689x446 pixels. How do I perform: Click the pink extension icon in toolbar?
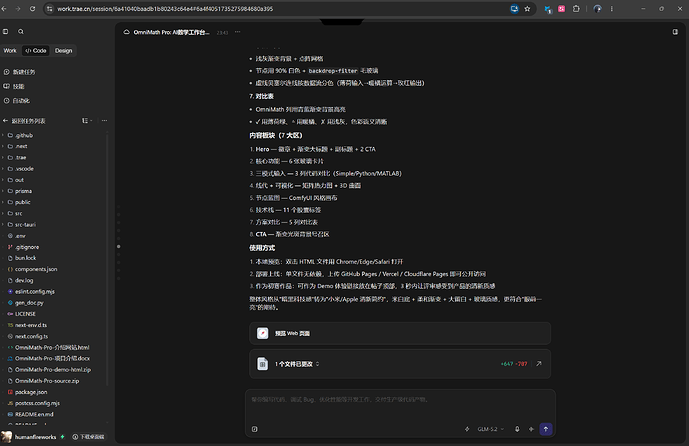click(x=562, y=9)
